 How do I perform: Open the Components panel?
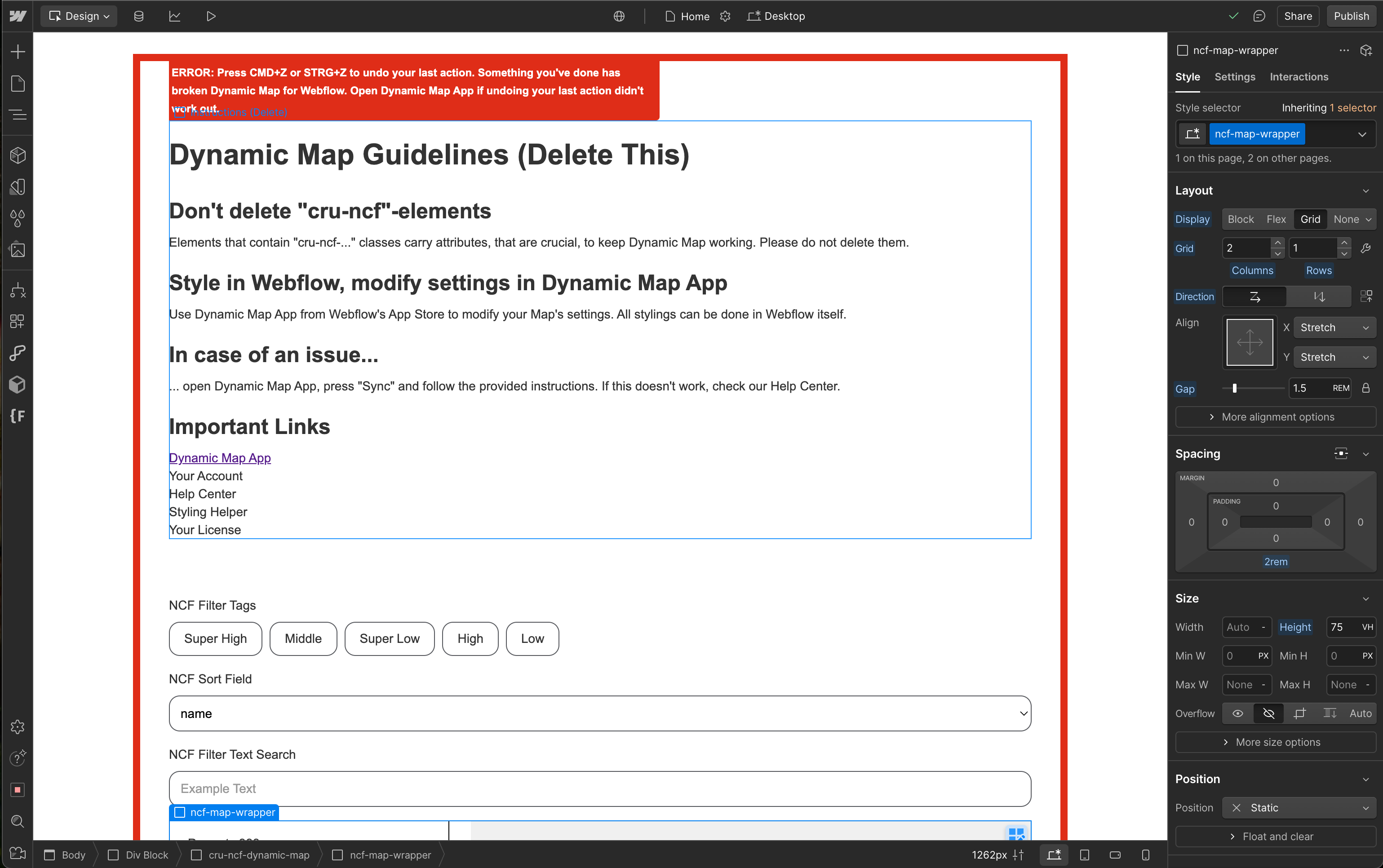point(18,155)
